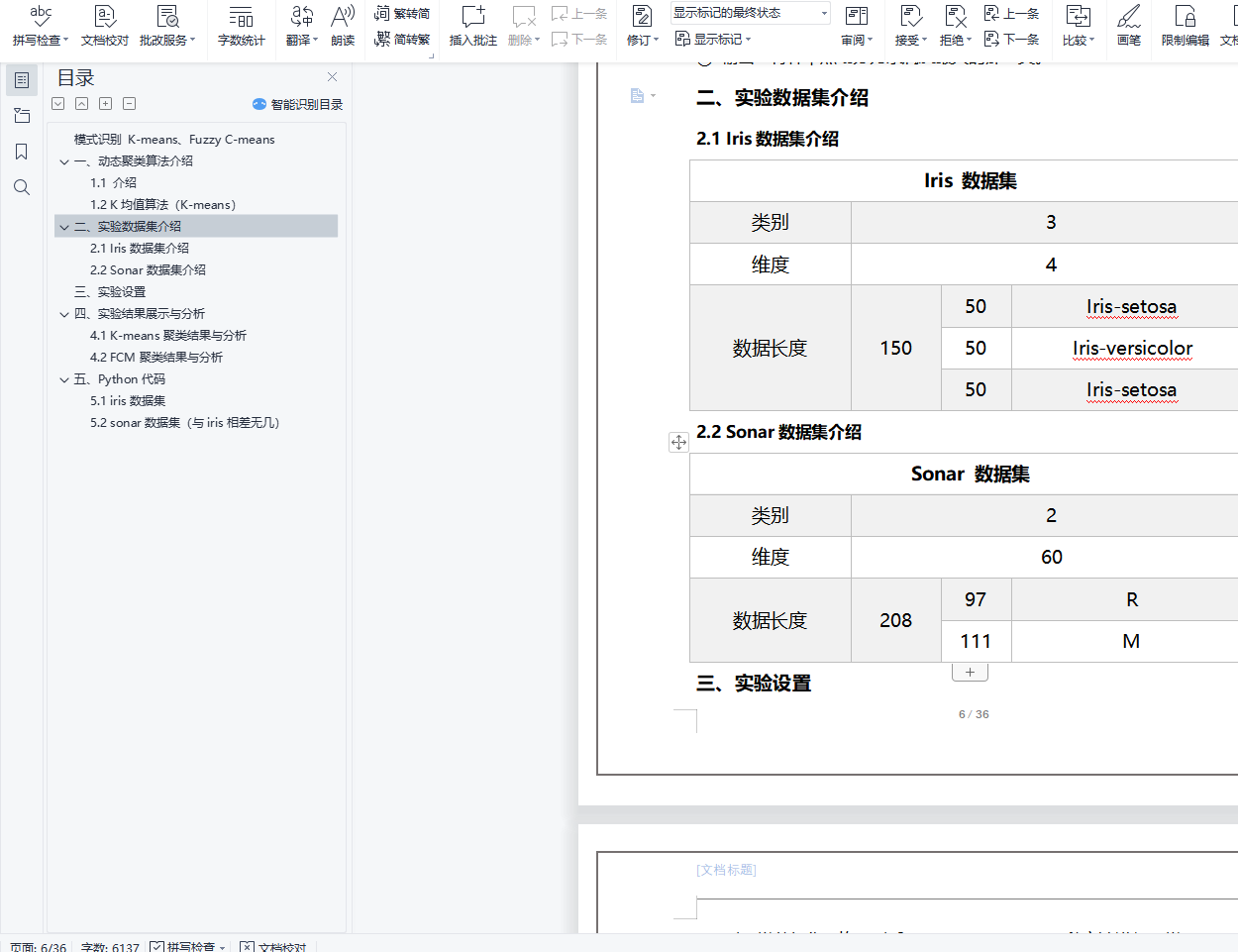The image size is (1238, 952).
Task: Go to 2.1 Iris 数据集介绍 in outline
Action: (139, 249)
